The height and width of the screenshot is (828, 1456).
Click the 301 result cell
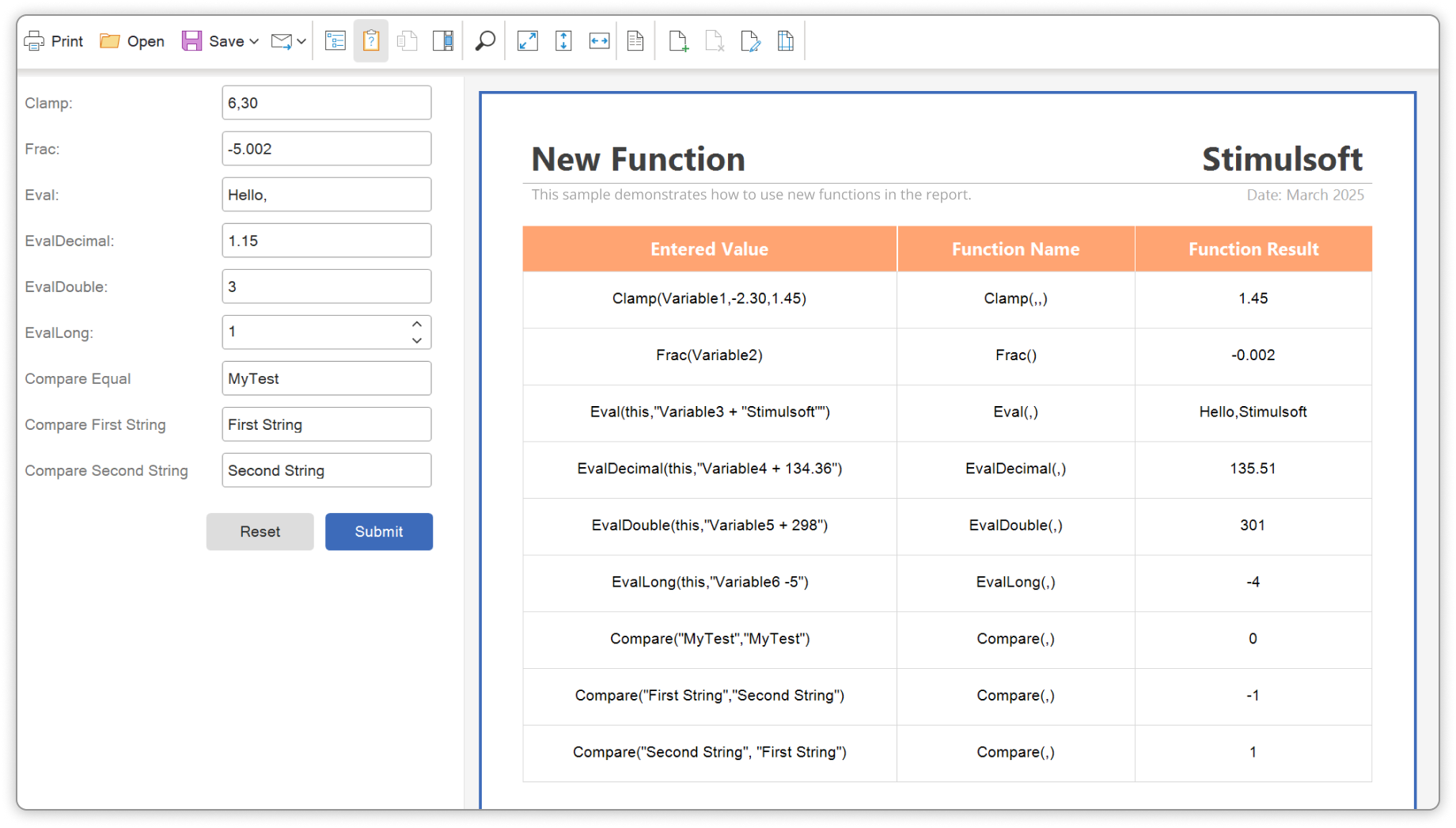click(1253, 526)
